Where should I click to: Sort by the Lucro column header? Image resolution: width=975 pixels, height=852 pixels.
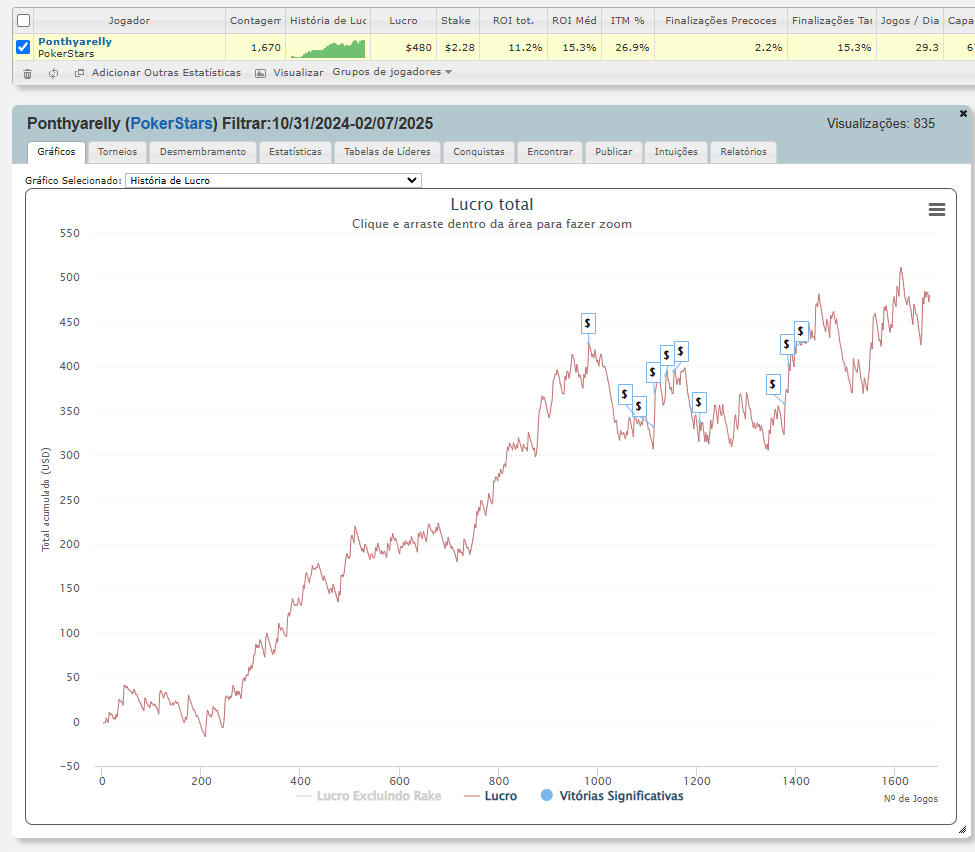404,21
